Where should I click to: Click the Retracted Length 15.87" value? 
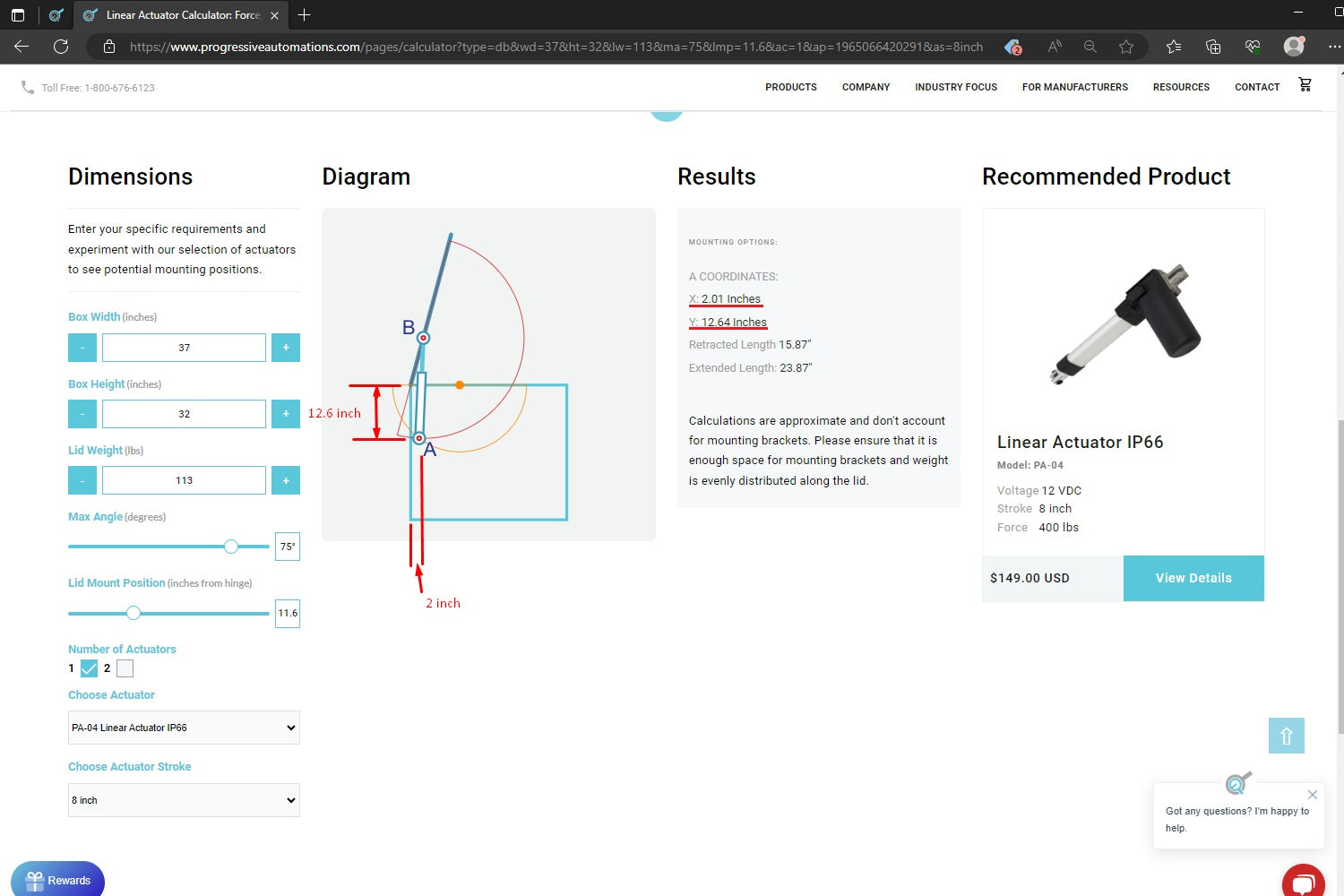795,345
